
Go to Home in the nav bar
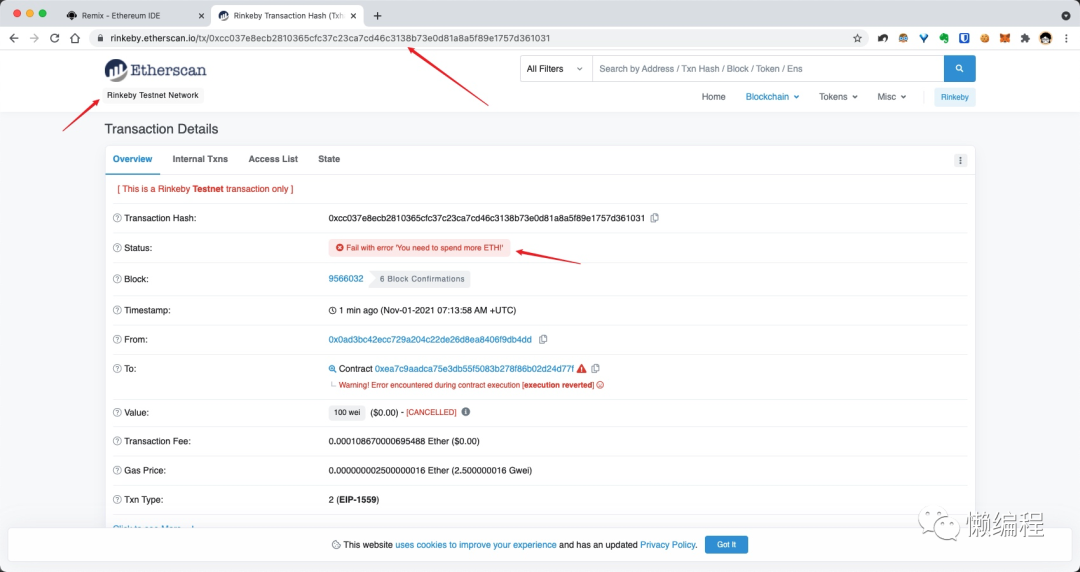coord(713,97)
